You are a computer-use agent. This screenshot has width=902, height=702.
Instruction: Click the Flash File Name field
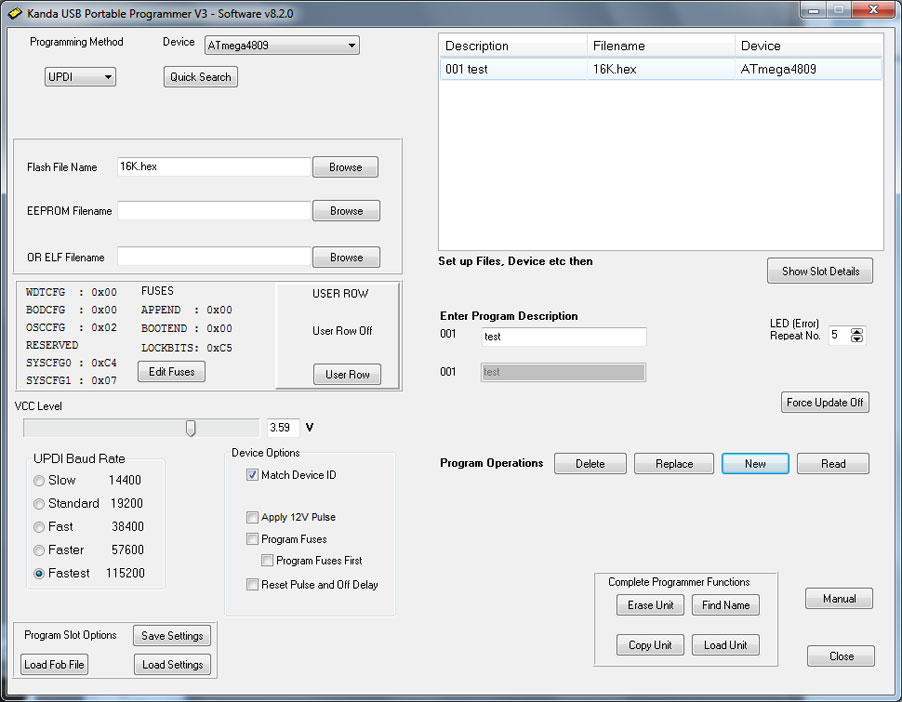214,167
